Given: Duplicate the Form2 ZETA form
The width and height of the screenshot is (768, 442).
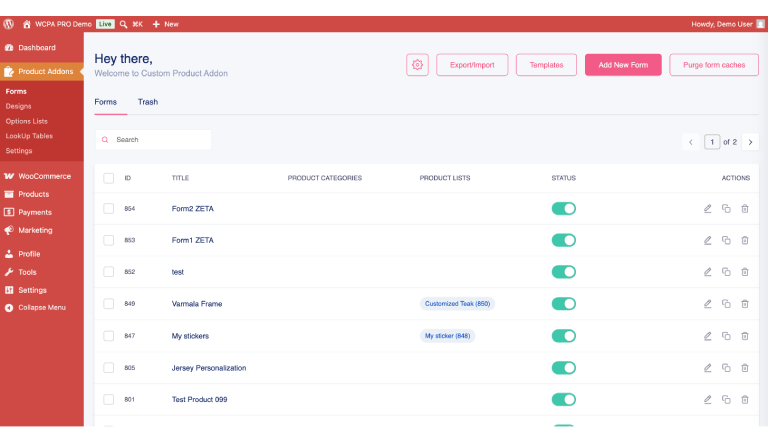Looking at the screenshot, I should (x=726, y=209).
